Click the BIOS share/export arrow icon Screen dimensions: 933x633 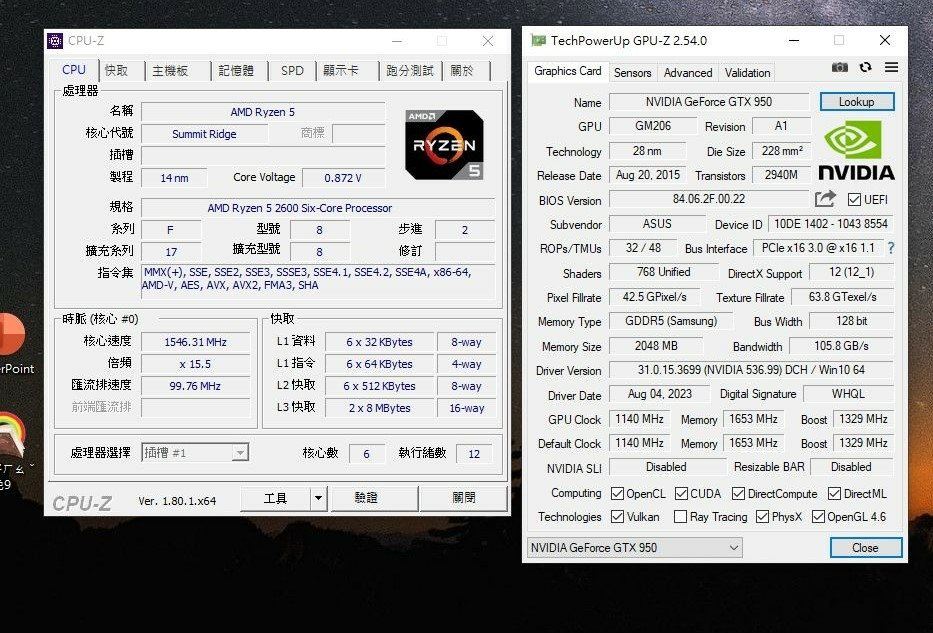[825, 199]
